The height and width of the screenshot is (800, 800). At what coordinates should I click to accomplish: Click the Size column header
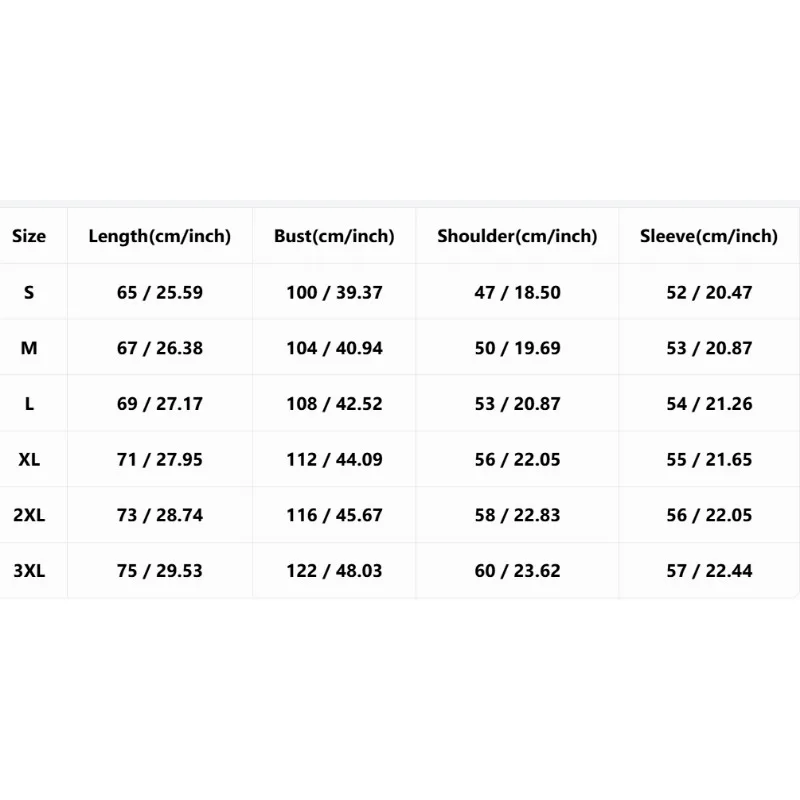tap(29, 236)
